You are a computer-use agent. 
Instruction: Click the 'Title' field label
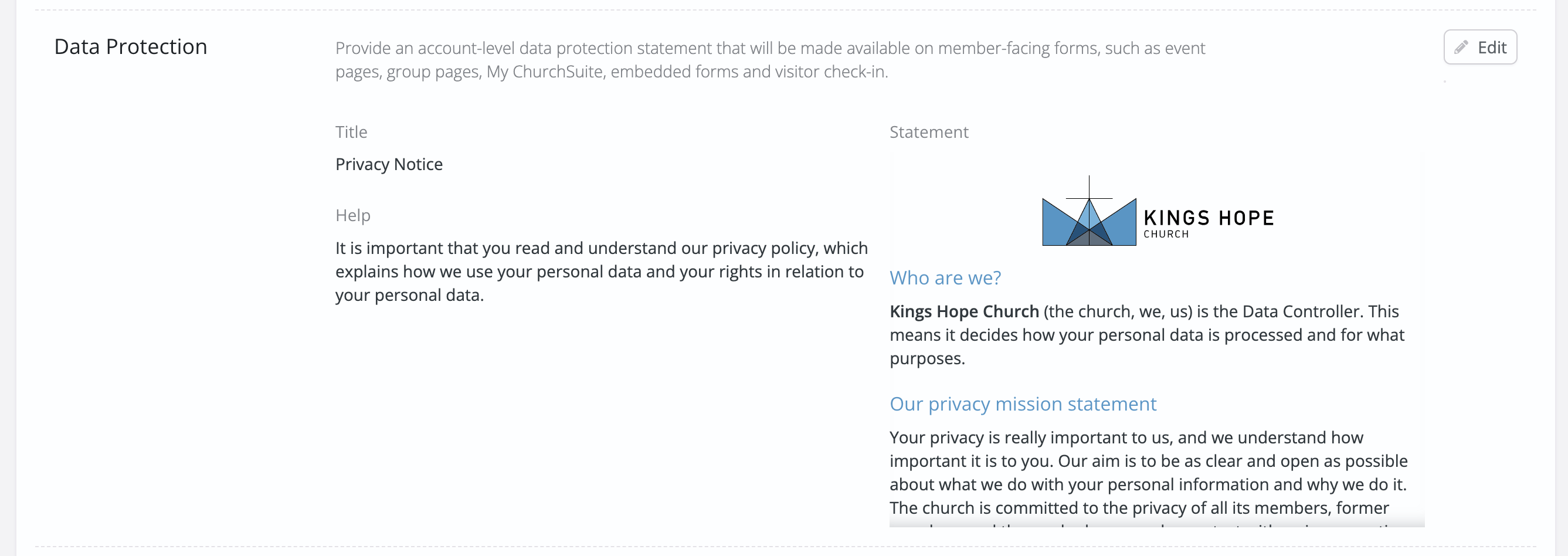click(351, 132)
